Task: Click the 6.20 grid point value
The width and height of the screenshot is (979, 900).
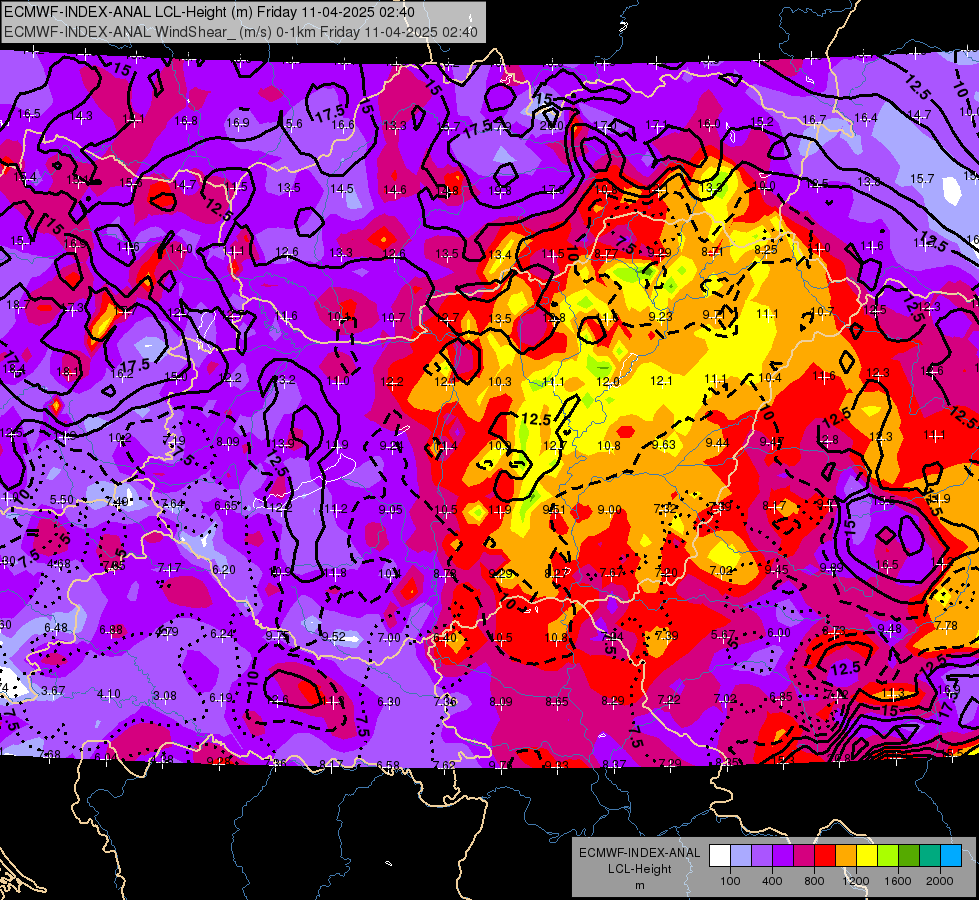Action: 224,570
